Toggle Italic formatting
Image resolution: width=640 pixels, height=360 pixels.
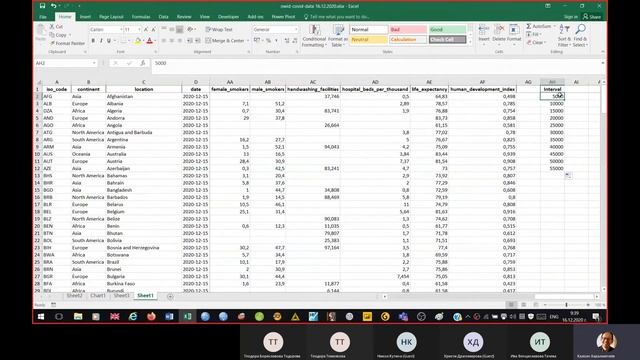[x=101, y=40]
